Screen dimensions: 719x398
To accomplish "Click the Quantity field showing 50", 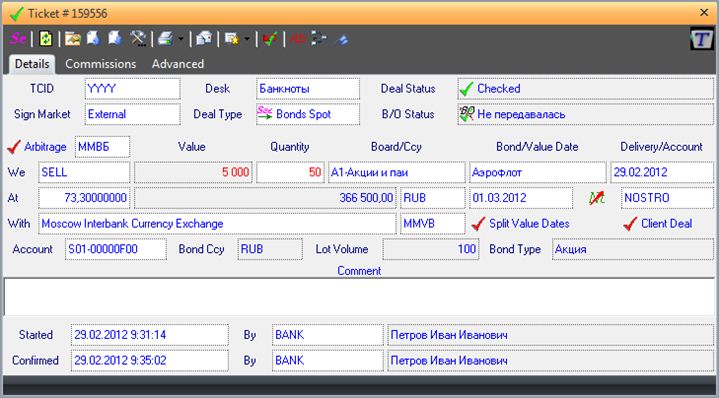I will [x=290, y=172].
